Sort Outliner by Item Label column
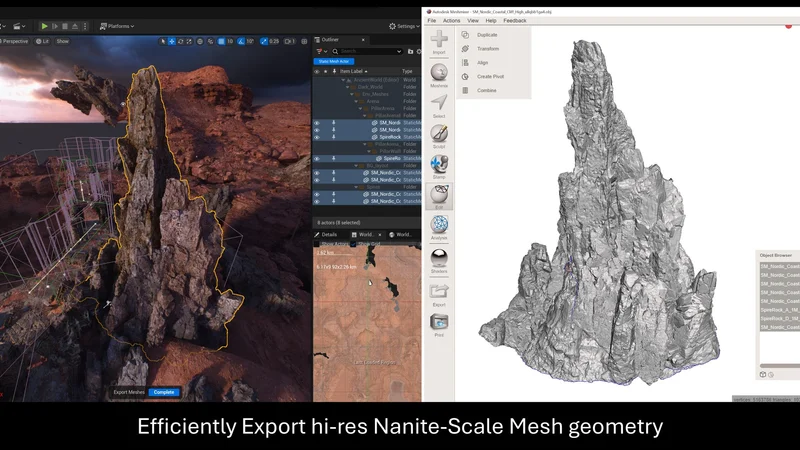800x450 pixels. tap(354, 71)
